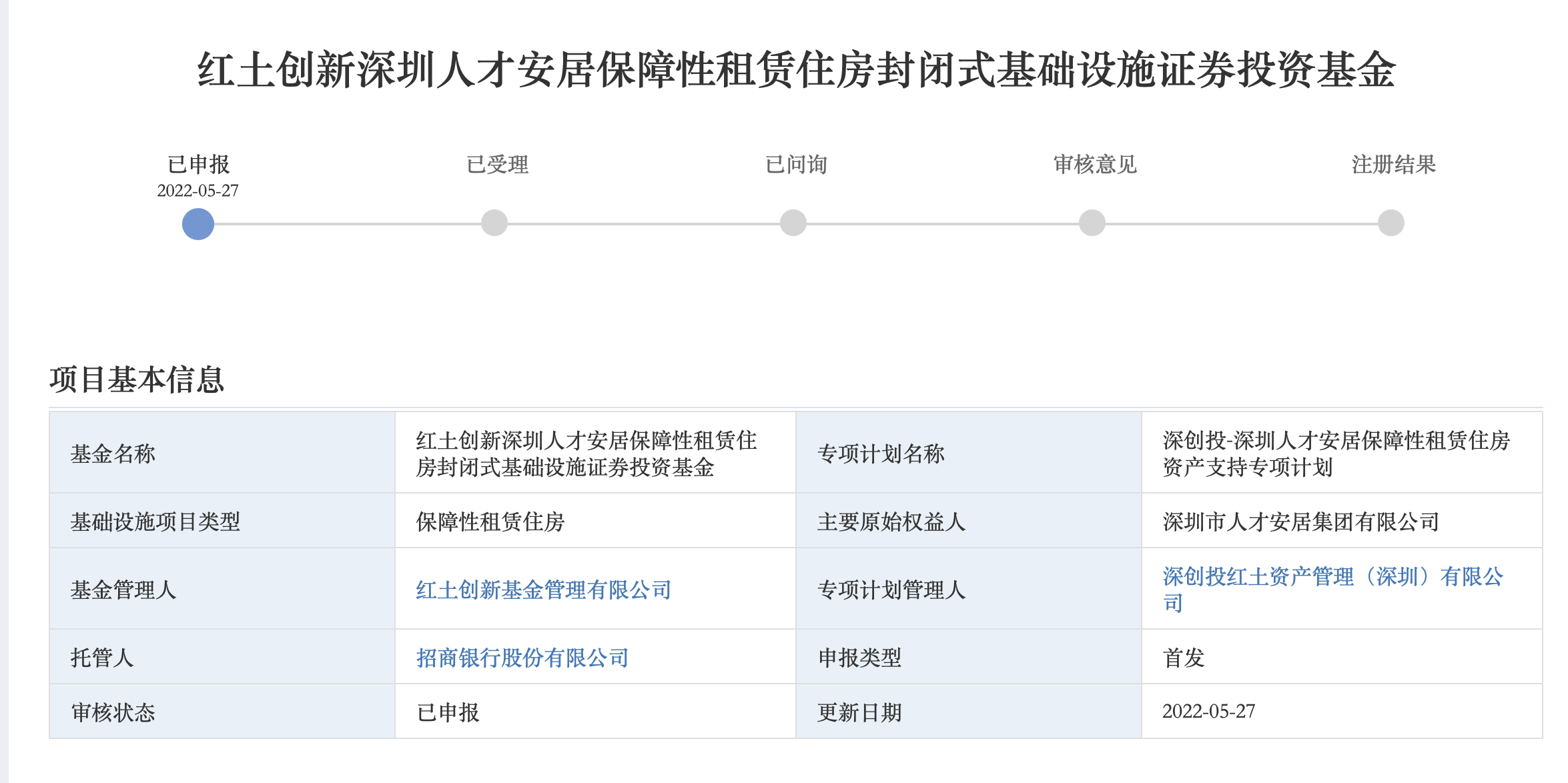This screenshot has height=783, width=1568.
Task: Select the 已问询 step label
Action: coord(796,164)
